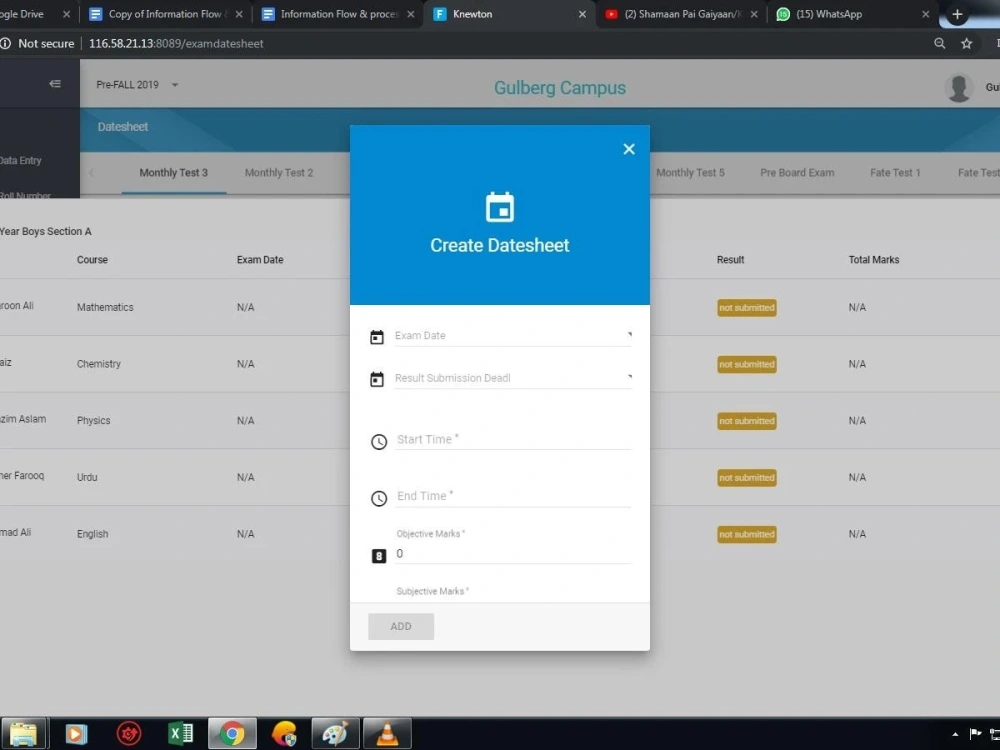The width and height of the screenshot is (1000, 750).
Task: Bookmark this page with the star icon
Action: pos(967,43)
